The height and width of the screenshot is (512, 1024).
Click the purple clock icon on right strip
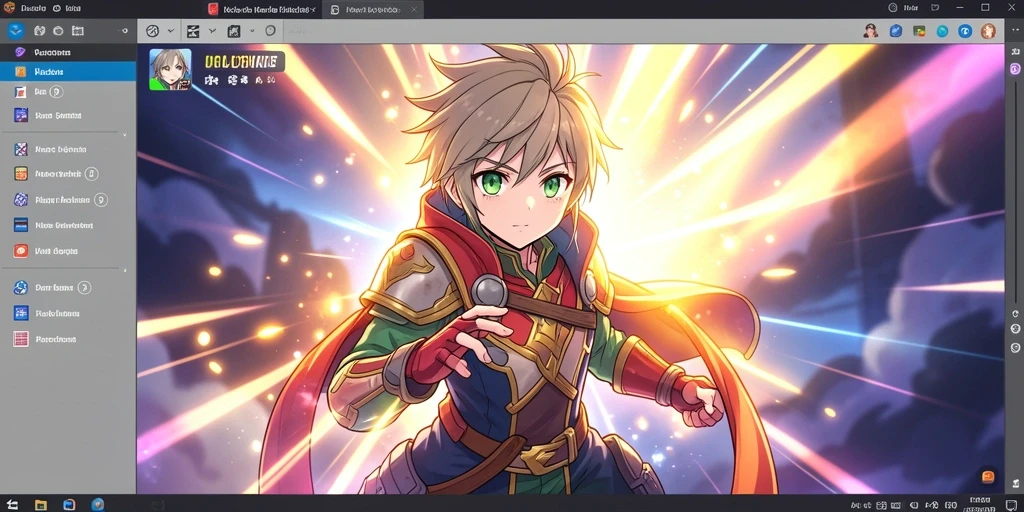click(1015, 69)
